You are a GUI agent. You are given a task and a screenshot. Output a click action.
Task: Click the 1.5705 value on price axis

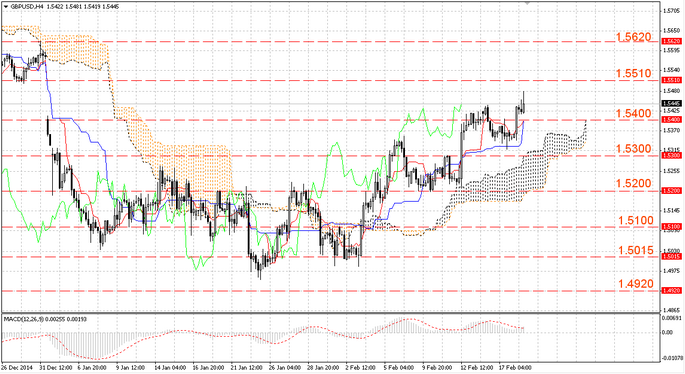[671, 10]
